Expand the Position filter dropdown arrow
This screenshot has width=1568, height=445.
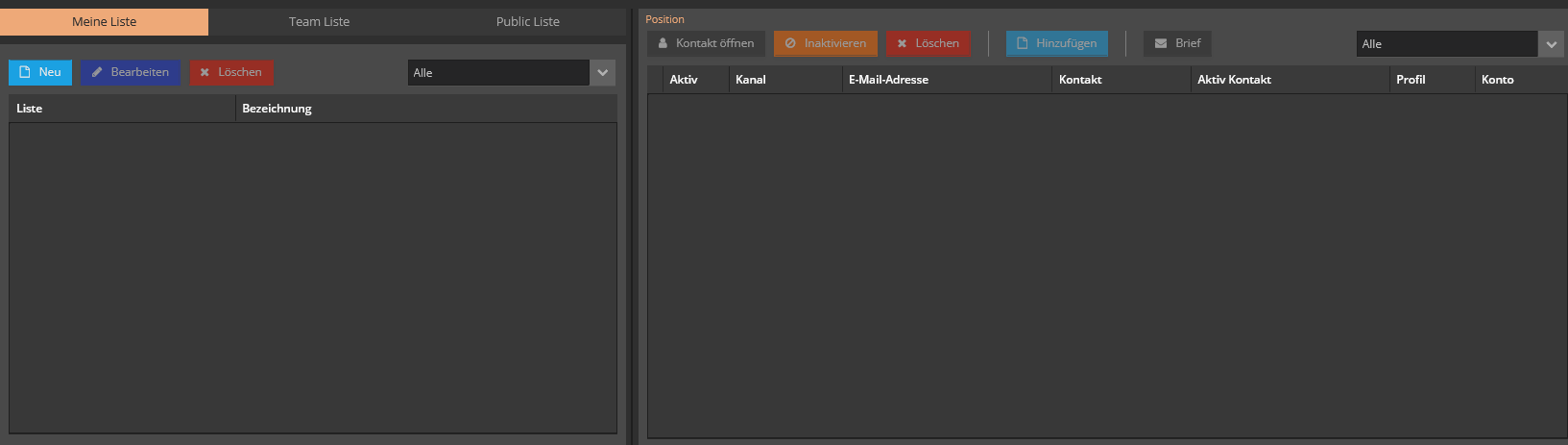coord(1551,44)
